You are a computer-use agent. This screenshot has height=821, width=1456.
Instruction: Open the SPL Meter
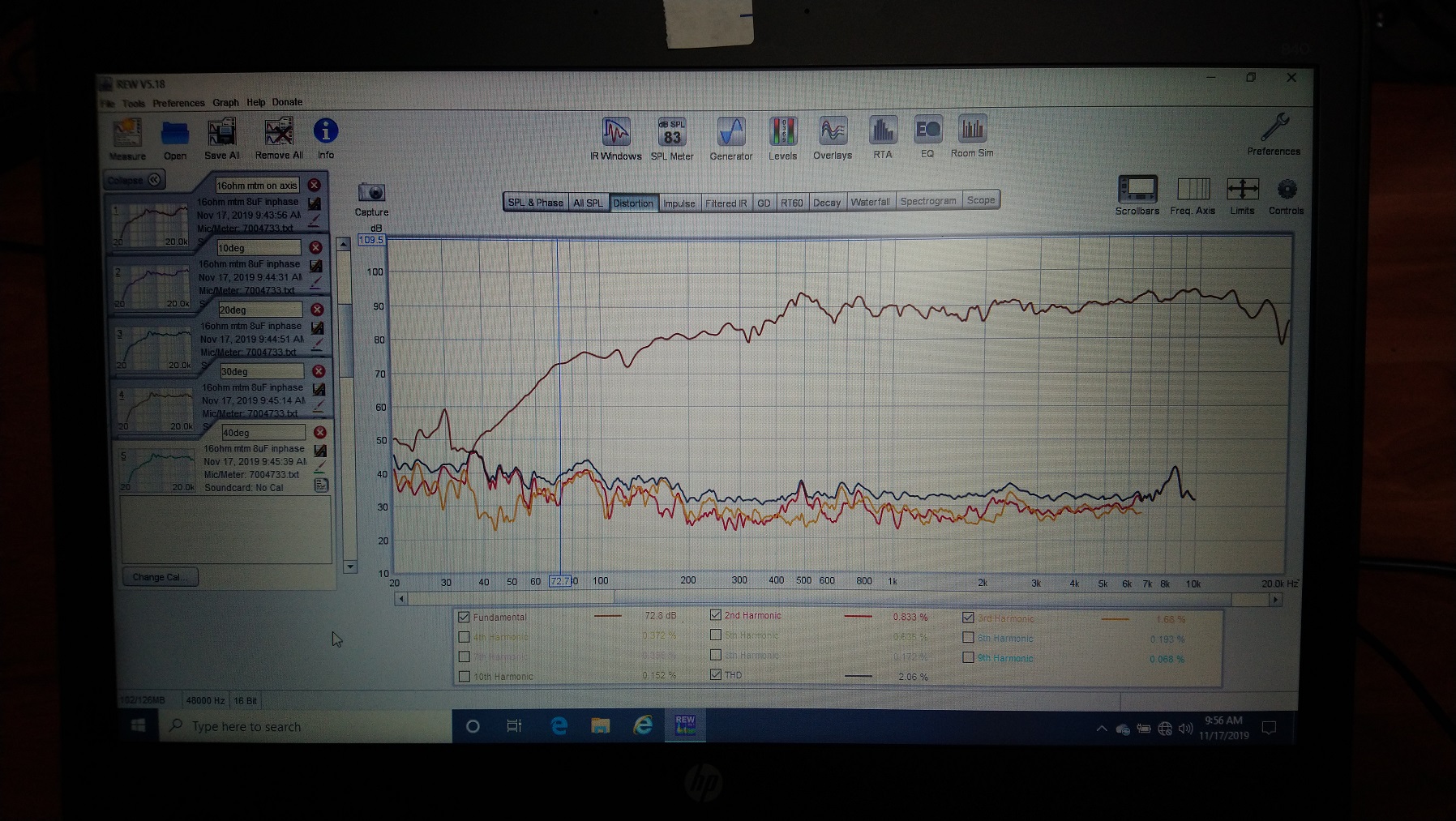672,132
